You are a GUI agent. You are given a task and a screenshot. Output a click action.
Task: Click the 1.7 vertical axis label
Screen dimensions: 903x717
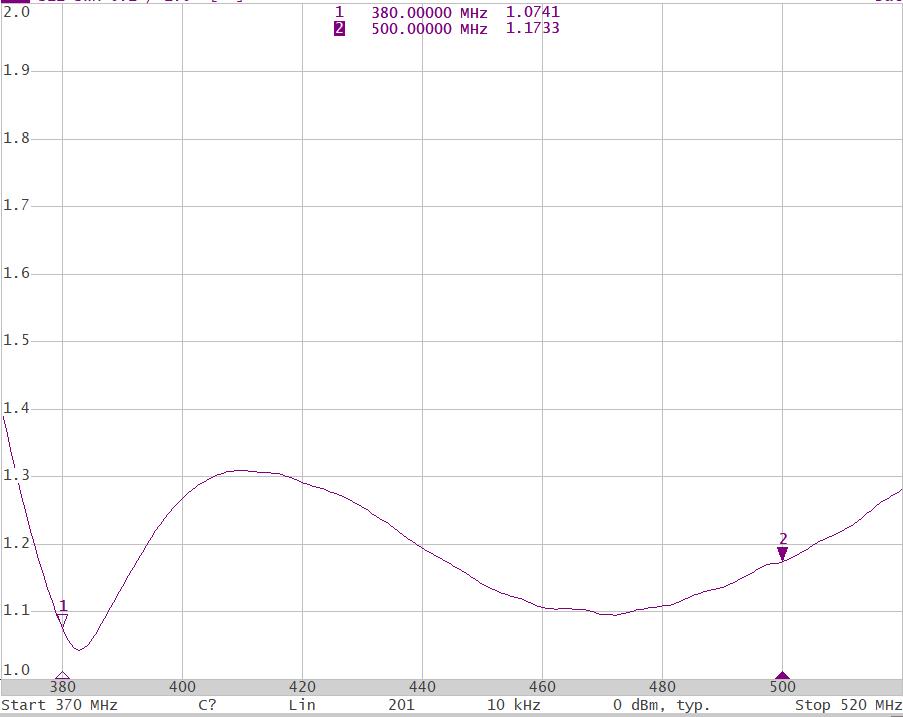tap(16, 204)
